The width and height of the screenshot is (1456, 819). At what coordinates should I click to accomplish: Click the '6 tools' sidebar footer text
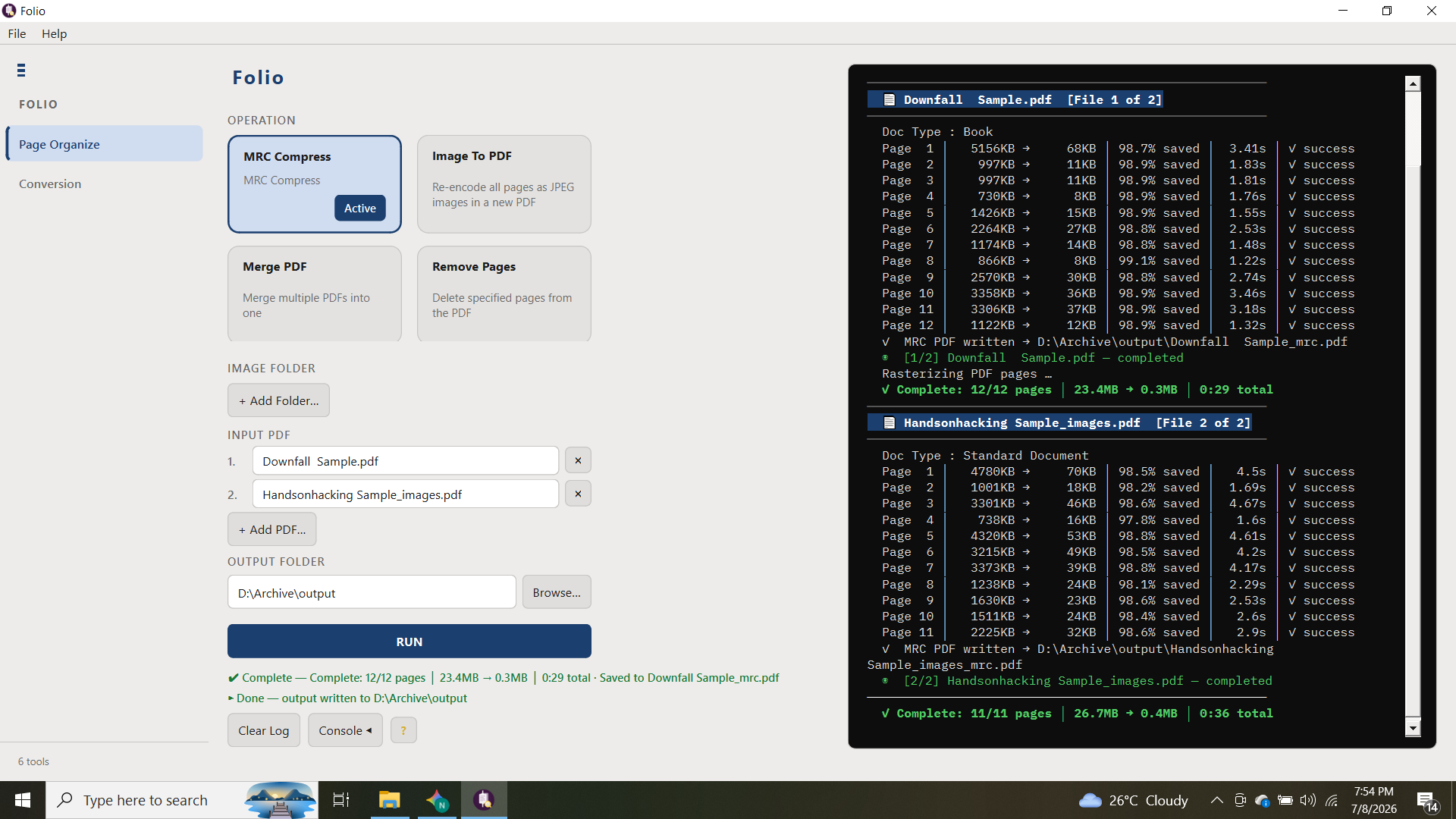click(33, 761)
